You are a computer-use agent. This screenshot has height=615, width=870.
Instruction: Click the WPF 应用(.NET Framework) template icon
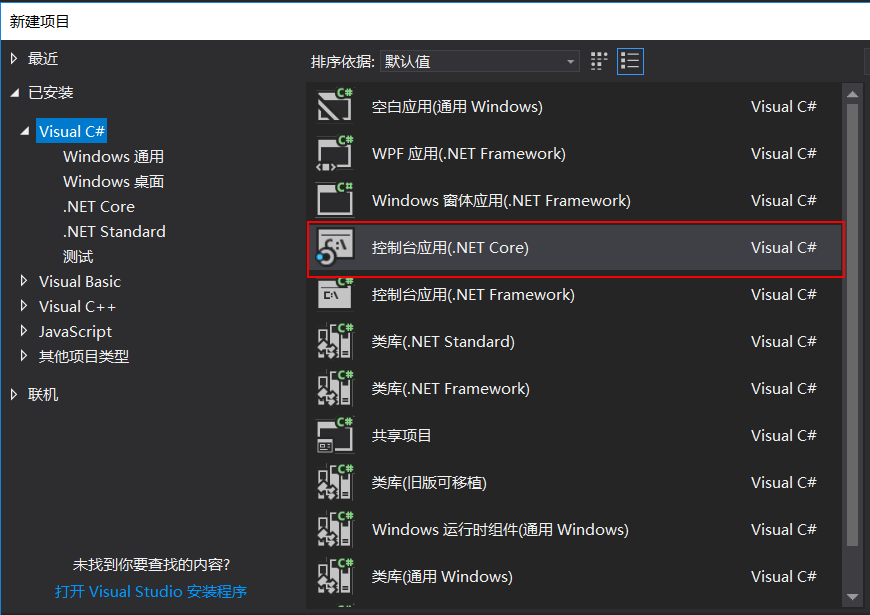335,153
